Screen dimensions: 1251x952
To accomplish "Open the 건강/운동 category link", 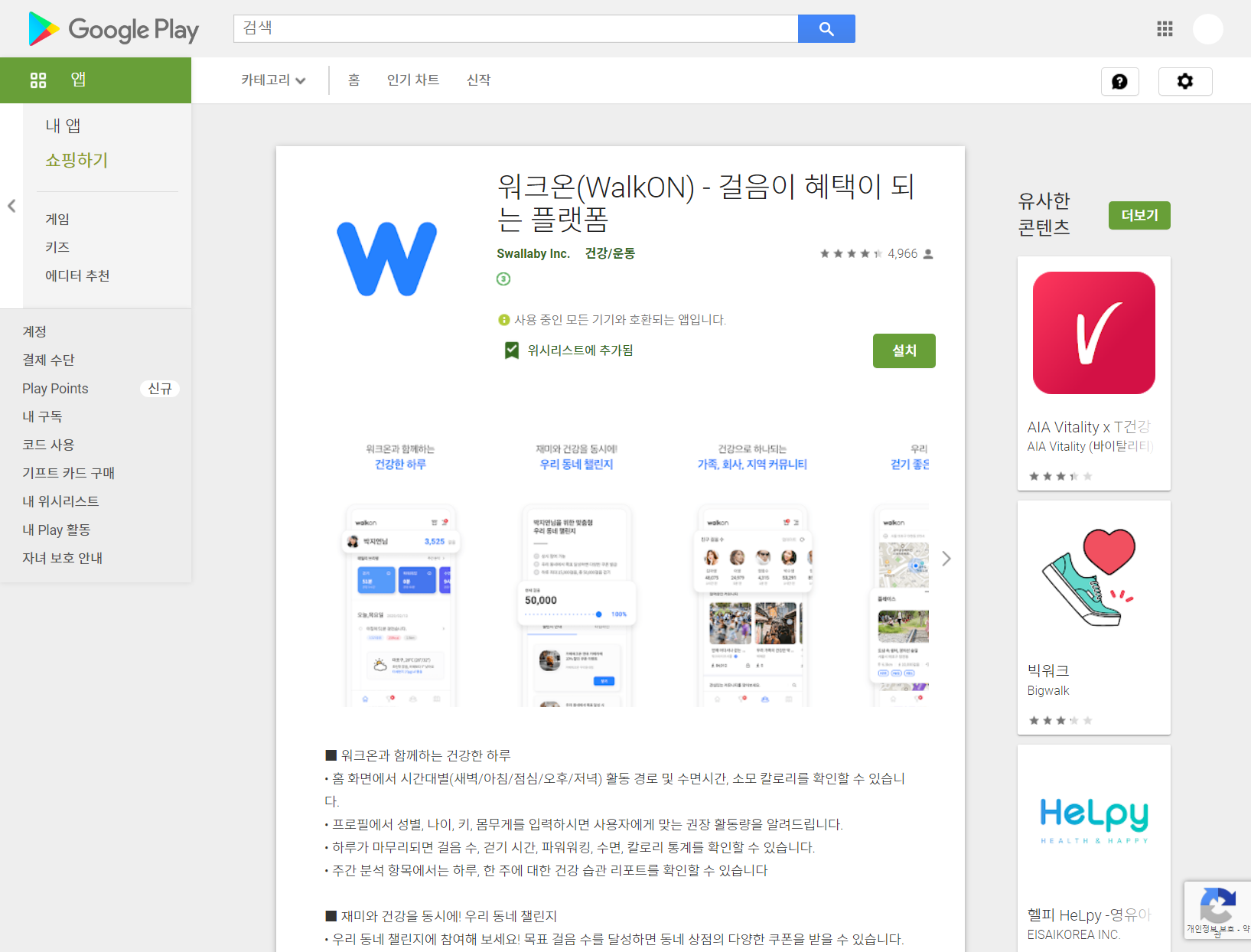I will point(610,253).
